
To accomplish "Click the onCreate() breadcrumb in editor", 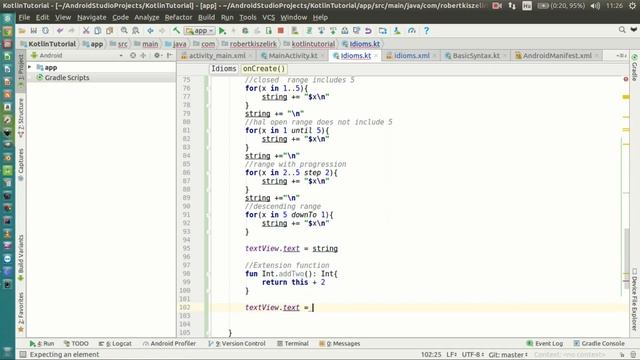I will tap(264, 69).
